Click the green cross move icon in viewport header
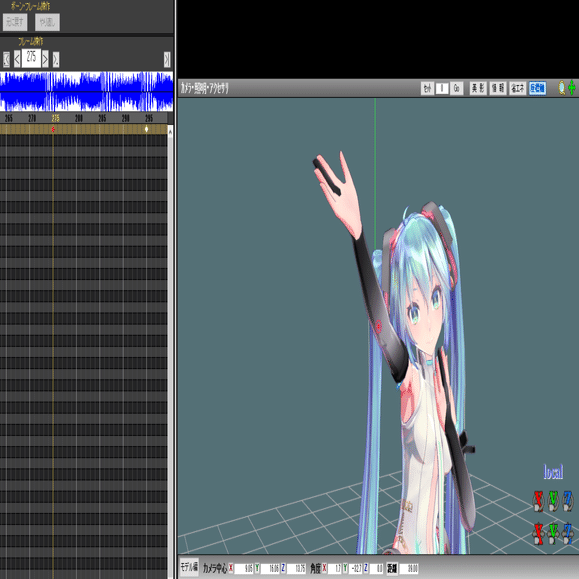 coord(572,88)
